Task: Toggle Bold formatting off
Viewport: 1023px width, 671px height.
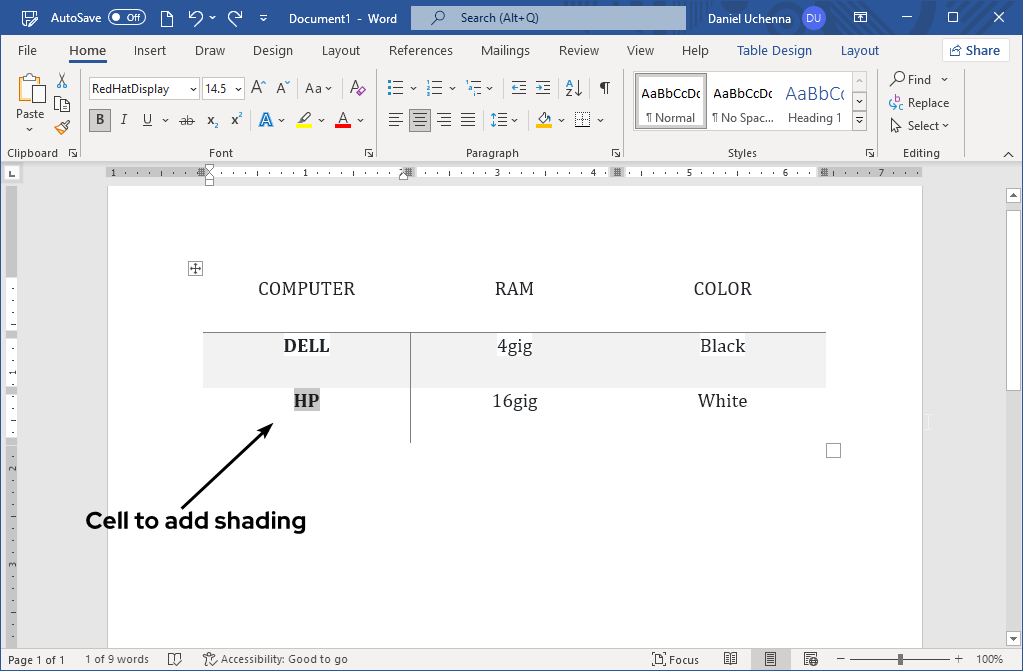Action: point(99,120)
